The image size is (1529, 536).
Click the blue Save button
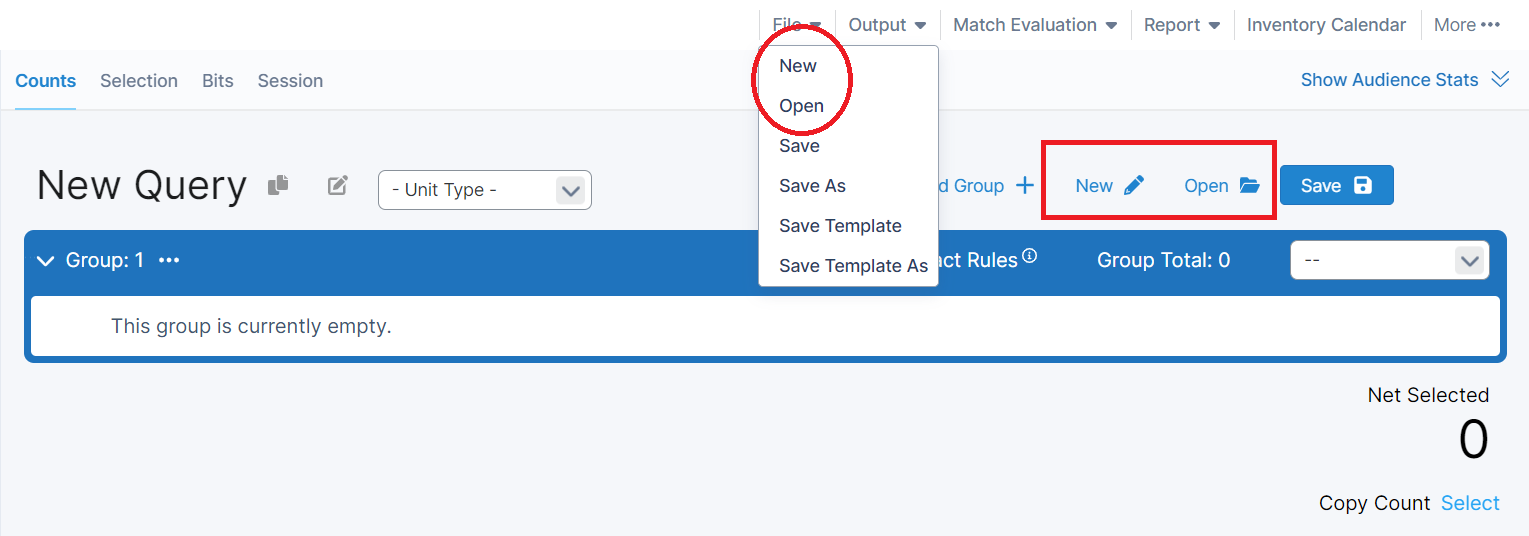pos(1336,185)
